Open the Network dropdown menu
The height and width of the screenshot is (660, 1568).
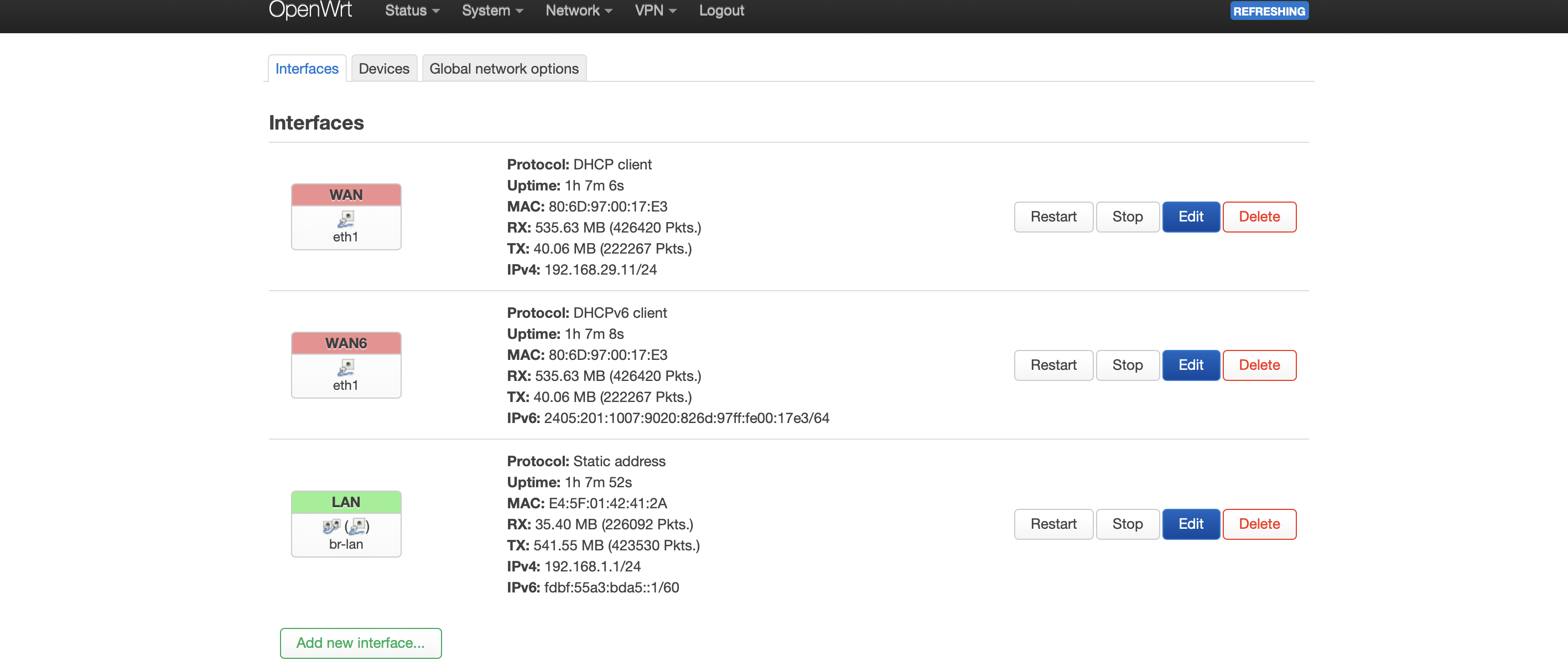[578, 11]
